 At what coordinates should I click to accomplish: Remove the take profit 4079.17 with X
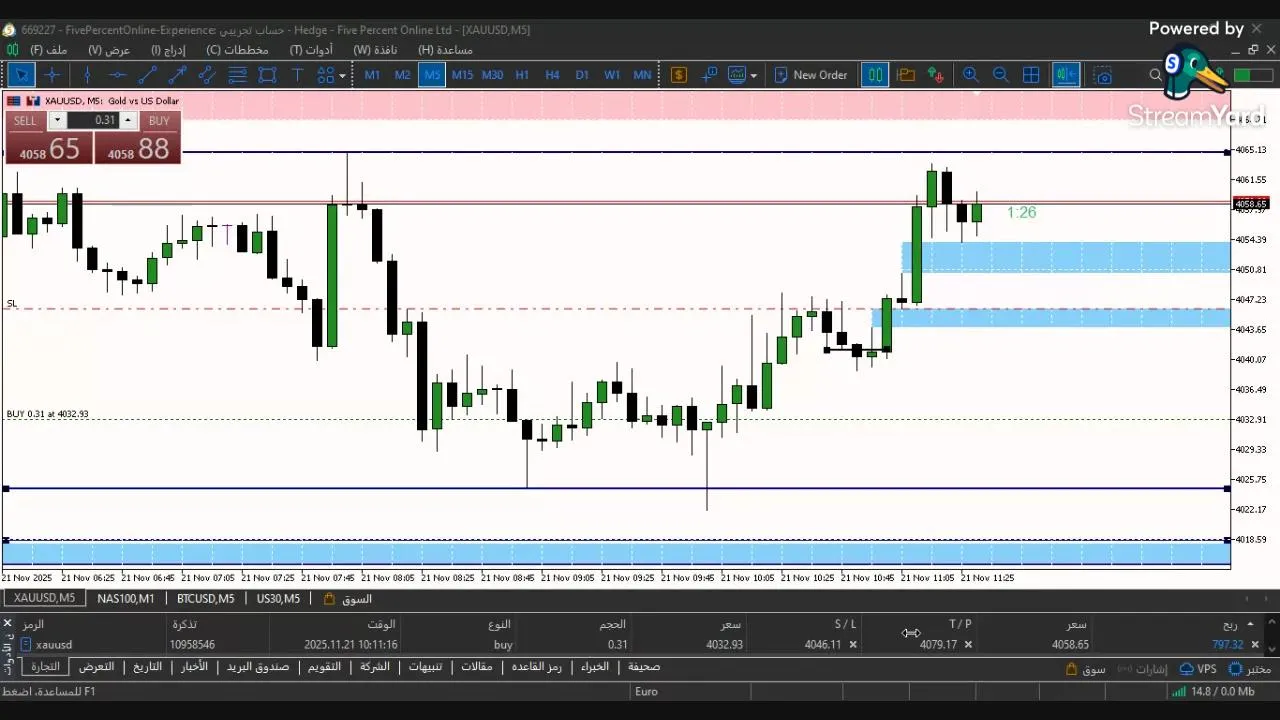click(968, 645)
